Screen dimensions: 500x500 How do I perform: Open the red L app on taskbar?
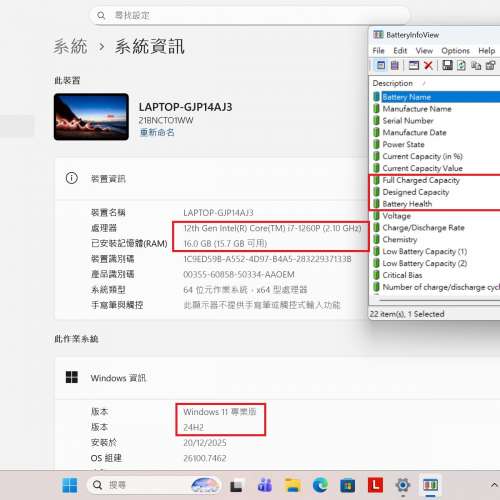375,485
